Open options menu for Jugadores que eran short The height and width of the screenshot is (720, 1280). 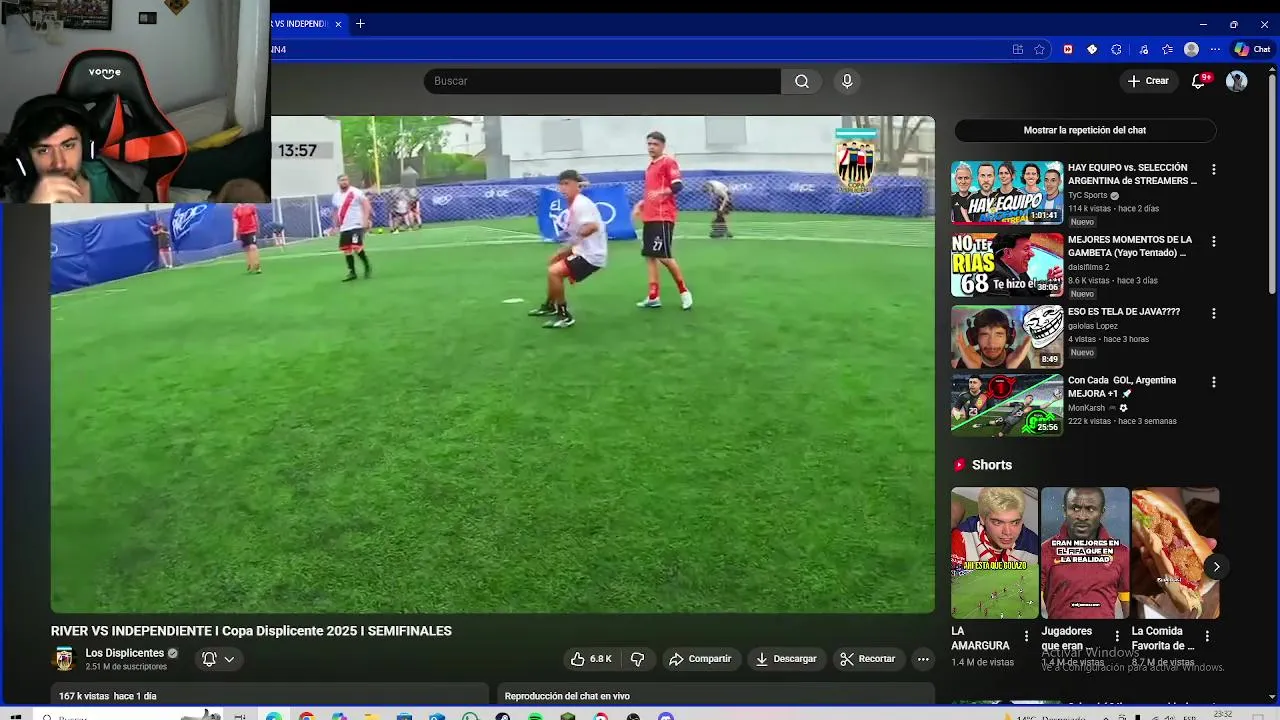click(x=1116, y=636)
